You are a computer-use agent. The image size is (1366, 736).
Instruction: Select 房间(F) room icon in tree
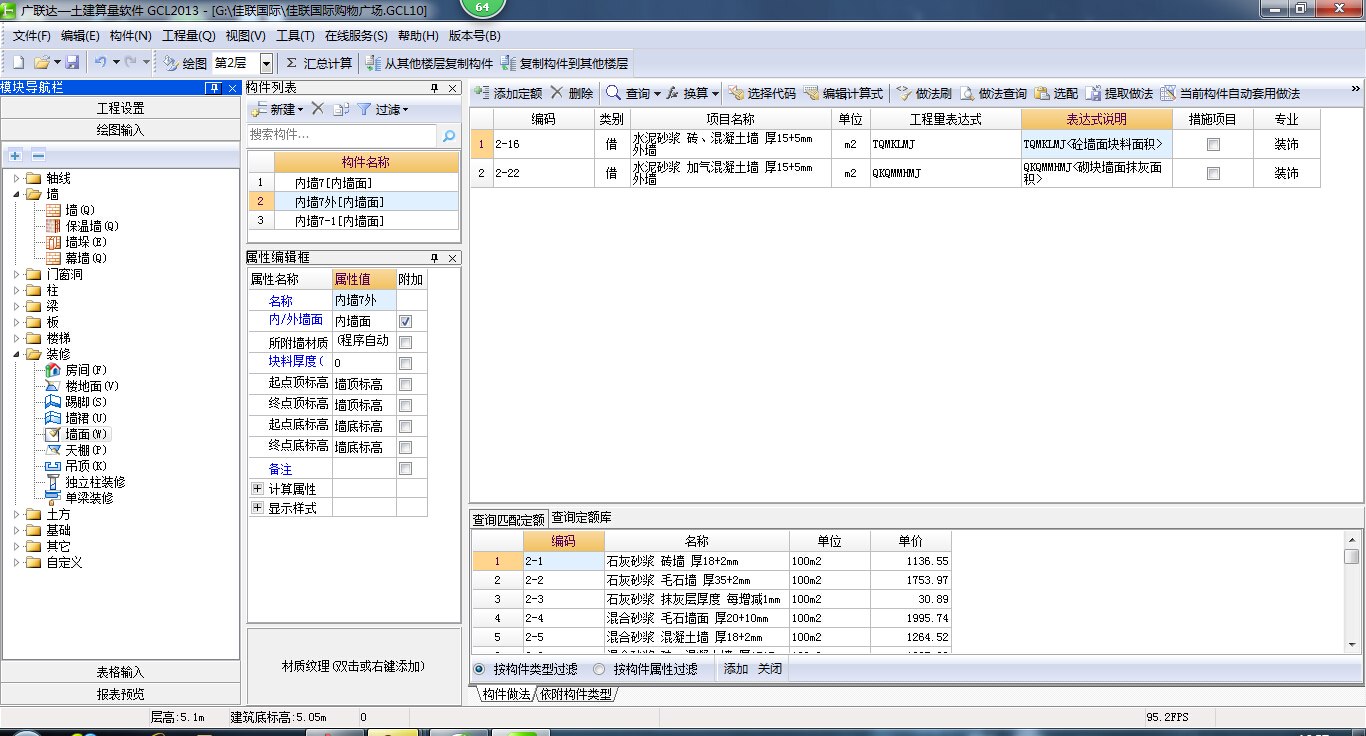point(54,370)
